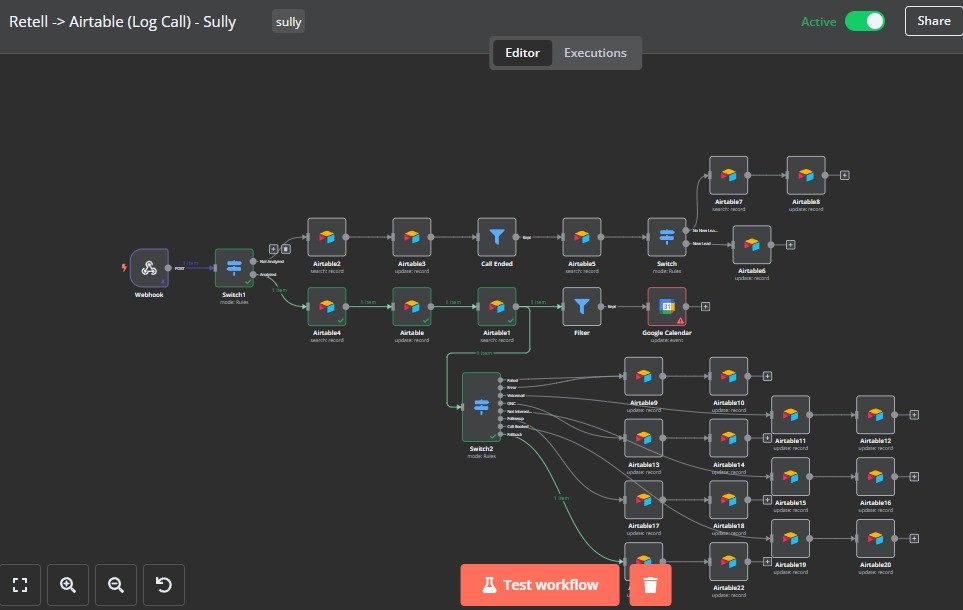Select the Call Ended filter node
Viewport: 963px width, 610px height.
pos(497,237)
